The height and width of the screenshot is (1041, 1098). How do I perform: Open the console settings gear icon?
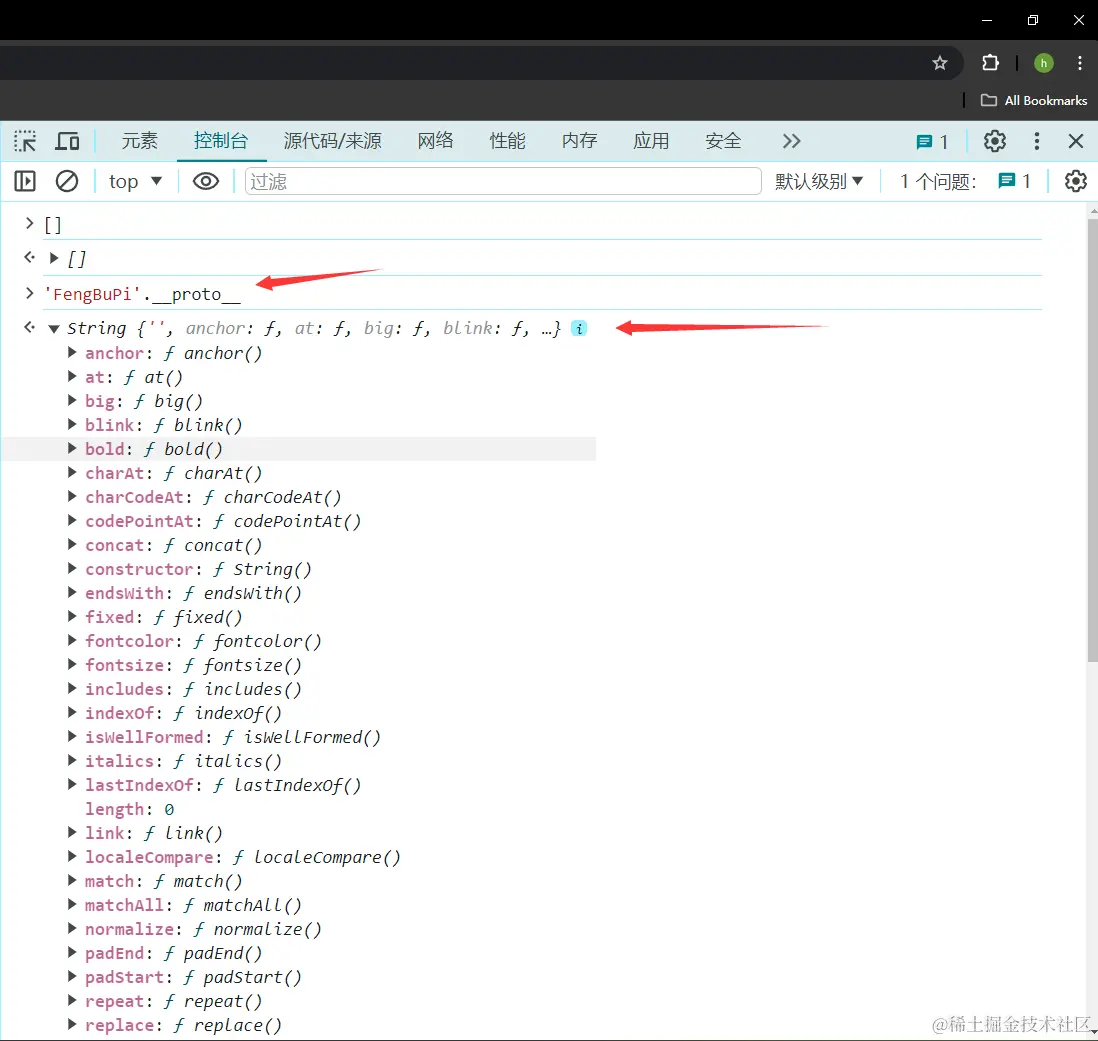click(1076, 182)
